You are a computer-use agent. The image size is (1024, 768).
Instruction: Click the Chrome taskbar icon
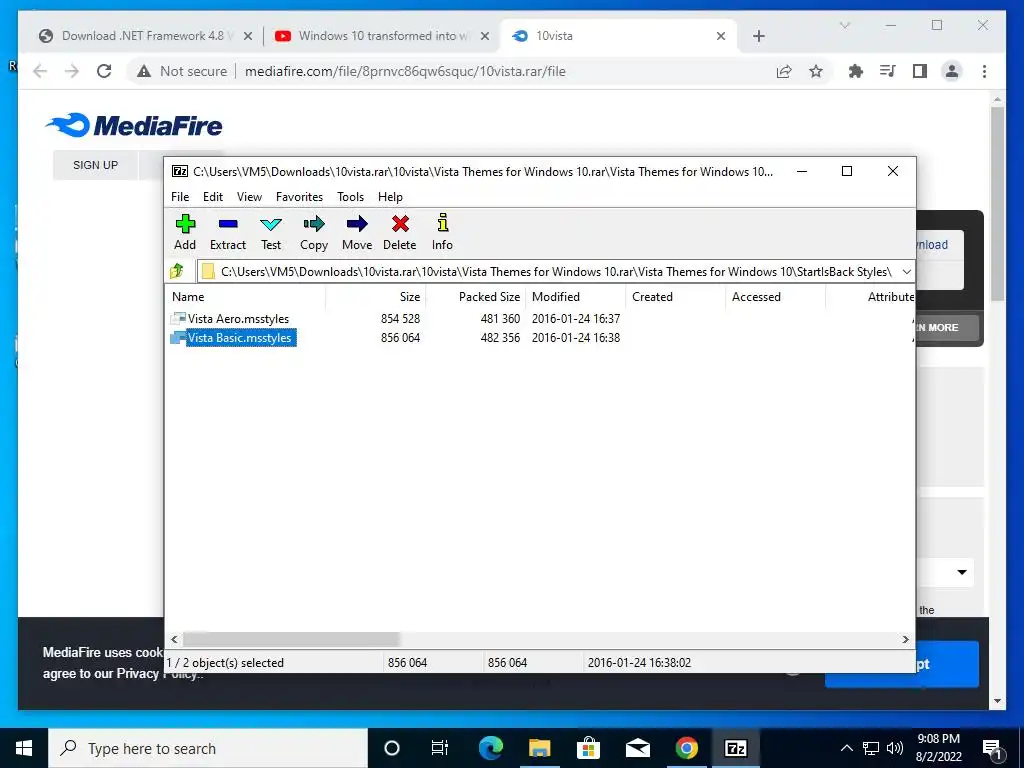tap(686, 748)
